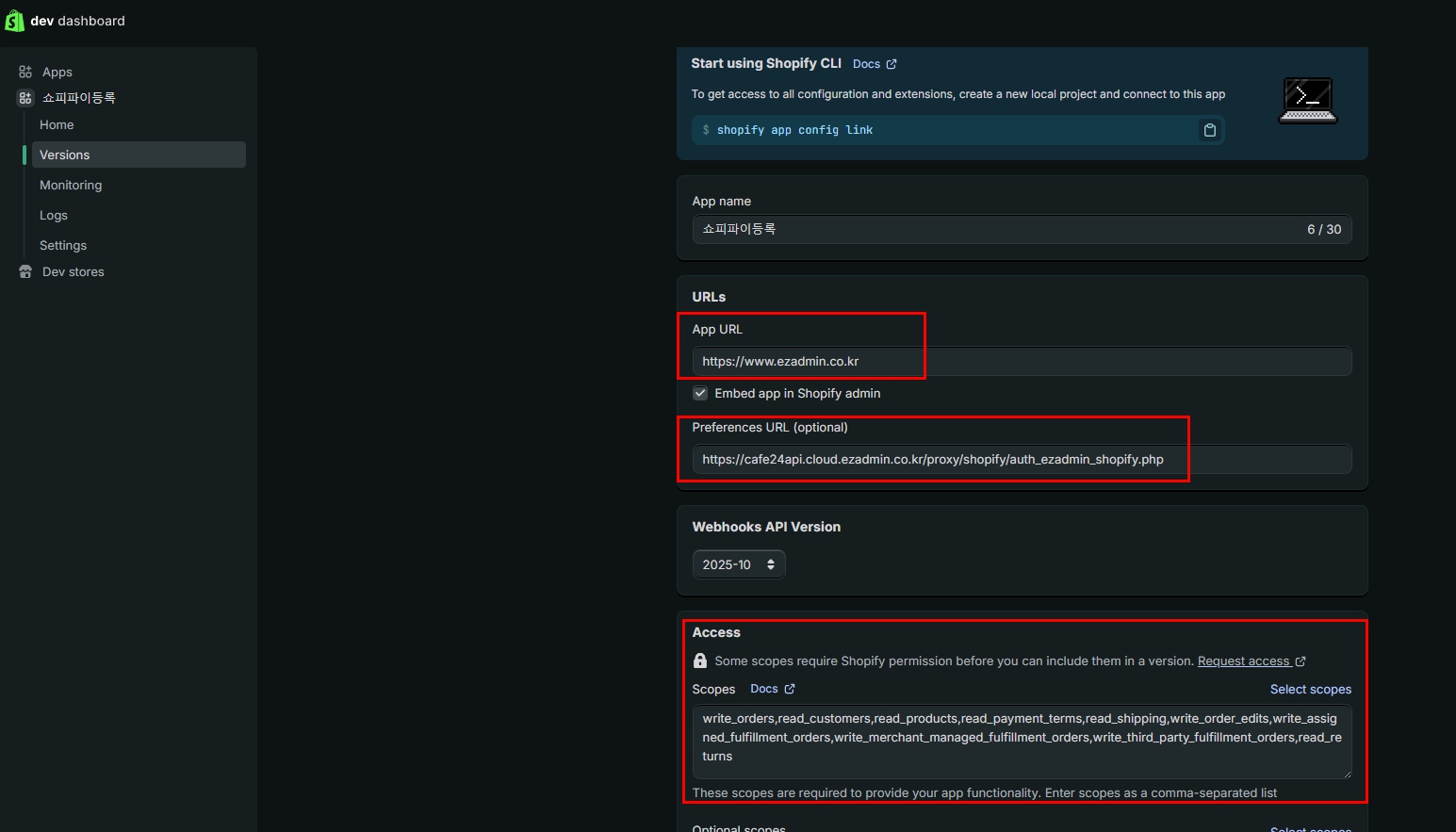Open Logs page in sidebar
Viewport: 1456px width, 832px height.
[x=54, y=215]
